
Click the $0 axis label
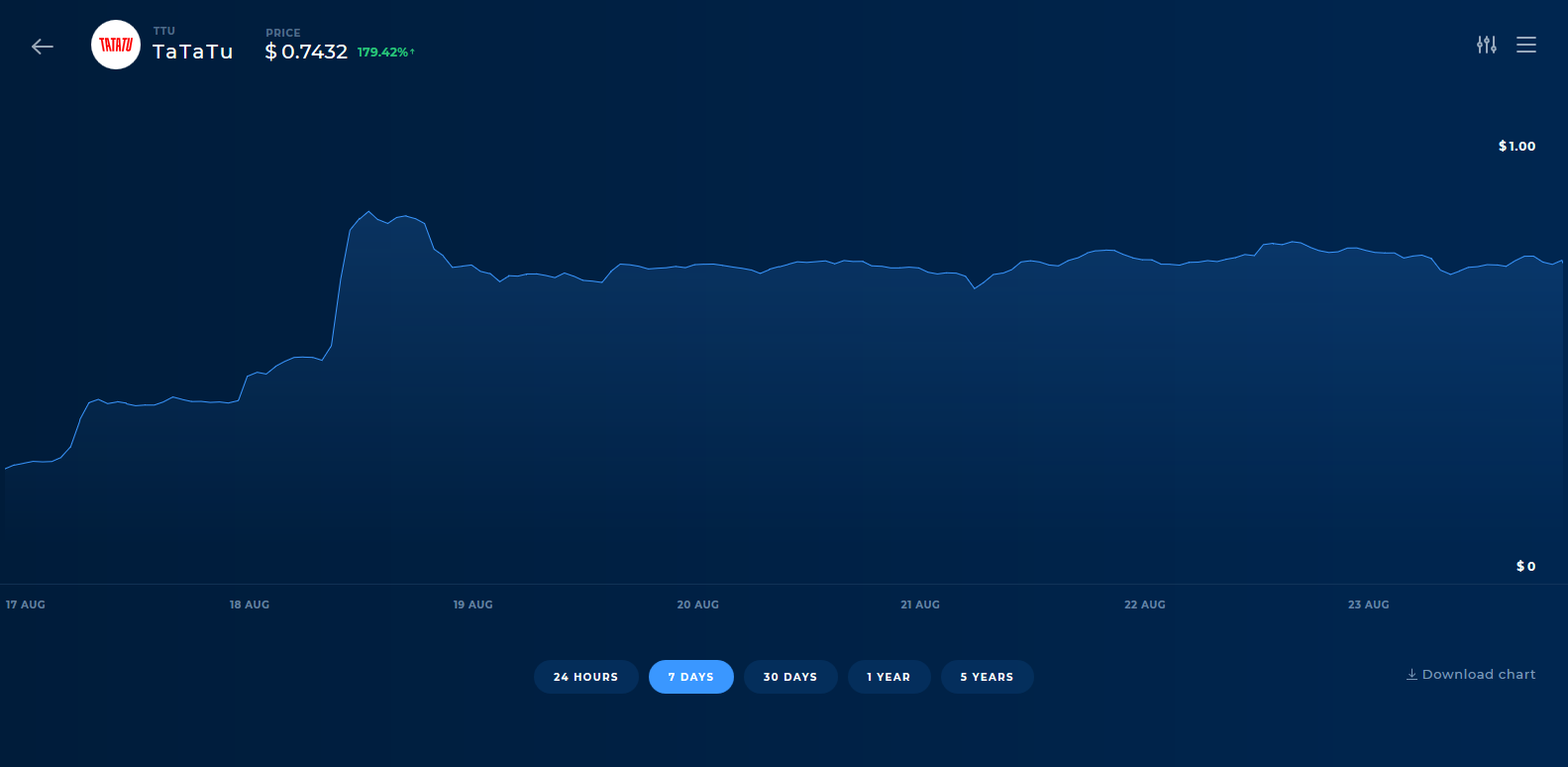1526,566
